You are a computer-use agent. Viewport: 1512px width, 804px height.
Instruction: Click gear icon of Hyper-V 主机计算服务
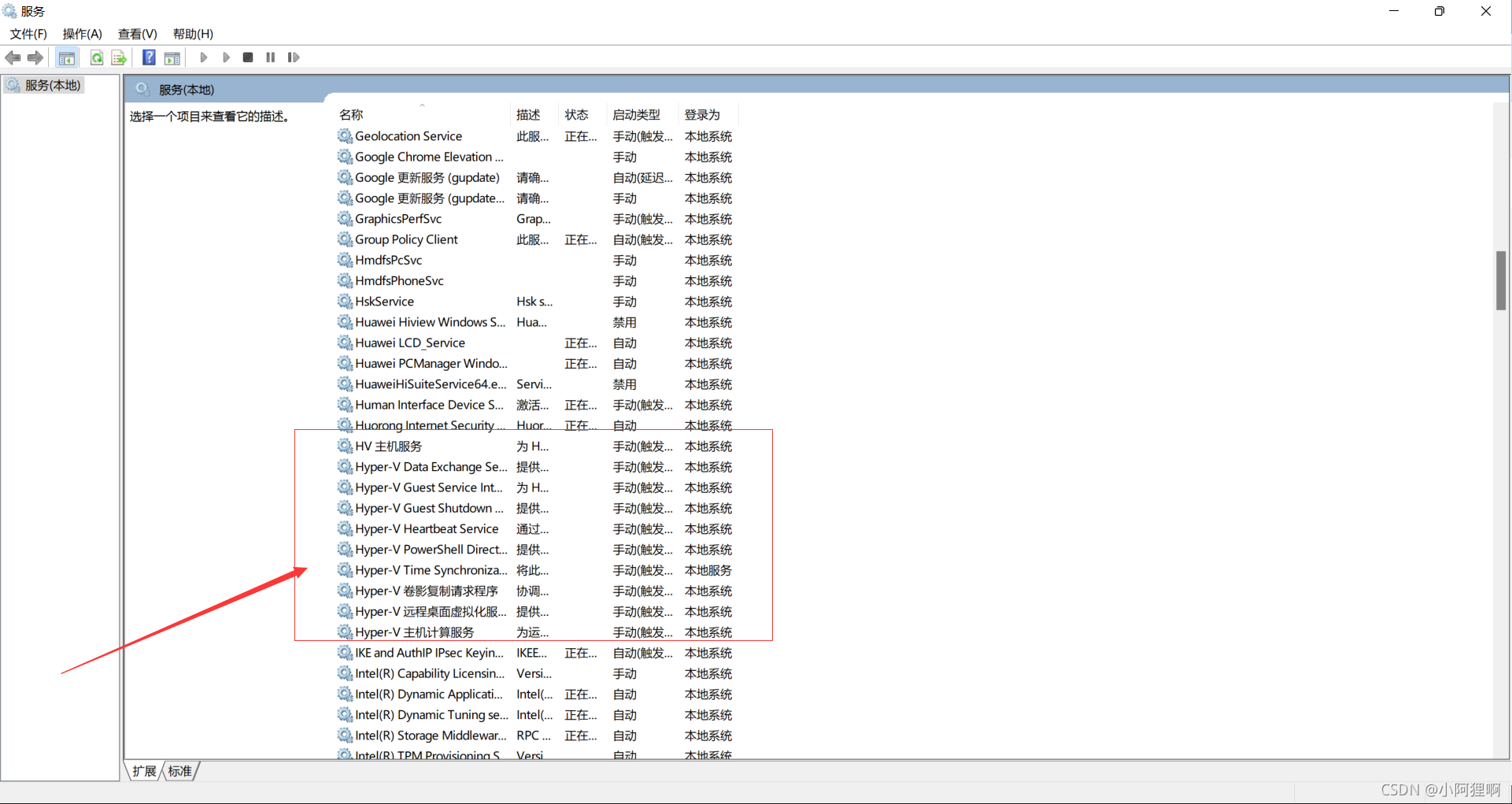[x=345, y=632]
